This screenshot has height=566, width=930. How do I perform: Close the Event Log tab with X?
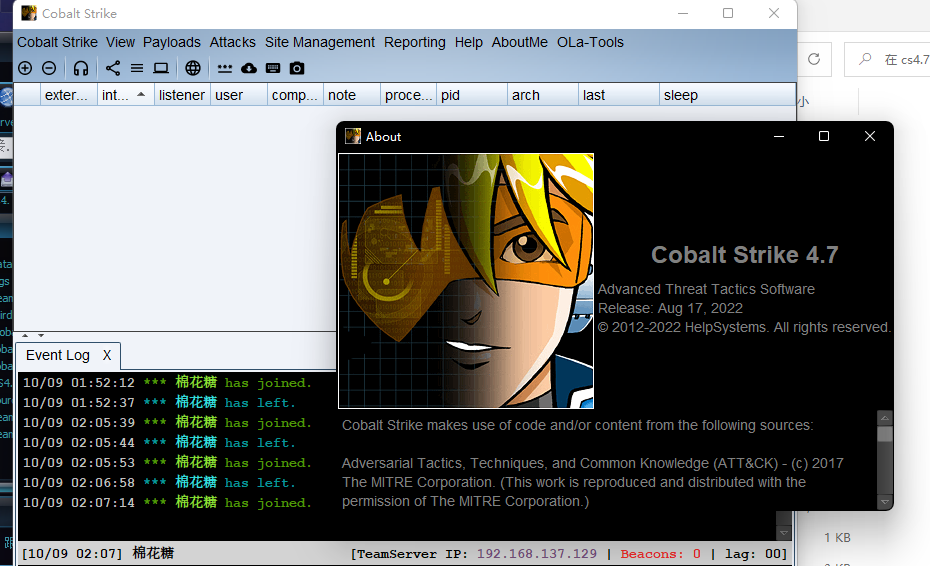coord(107,355)
